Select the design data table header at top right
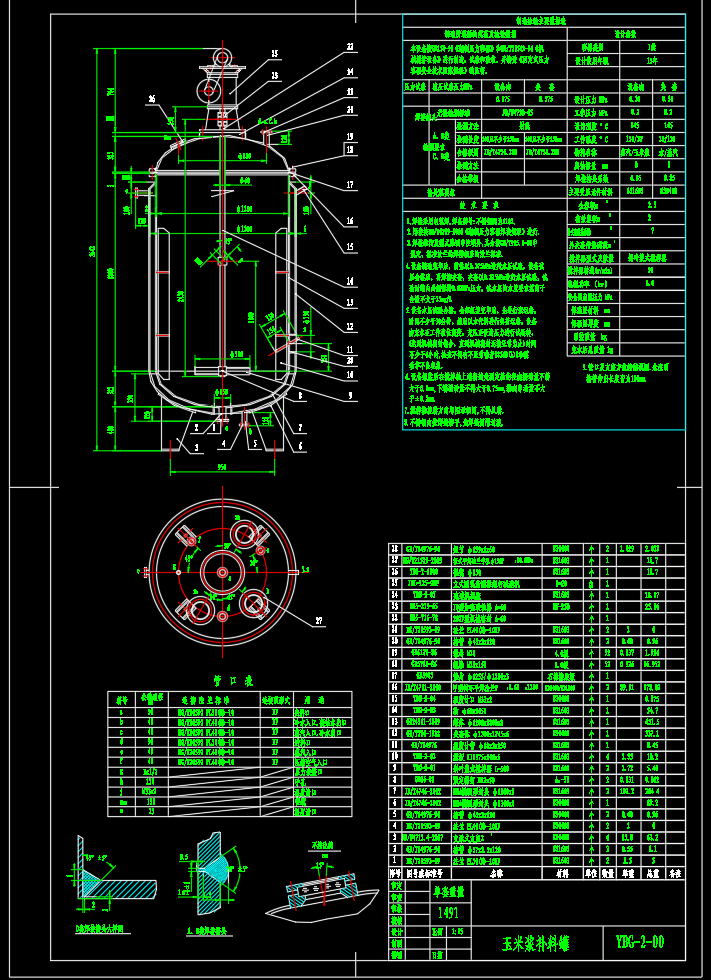The image size is (711, 980). [539, 20]
